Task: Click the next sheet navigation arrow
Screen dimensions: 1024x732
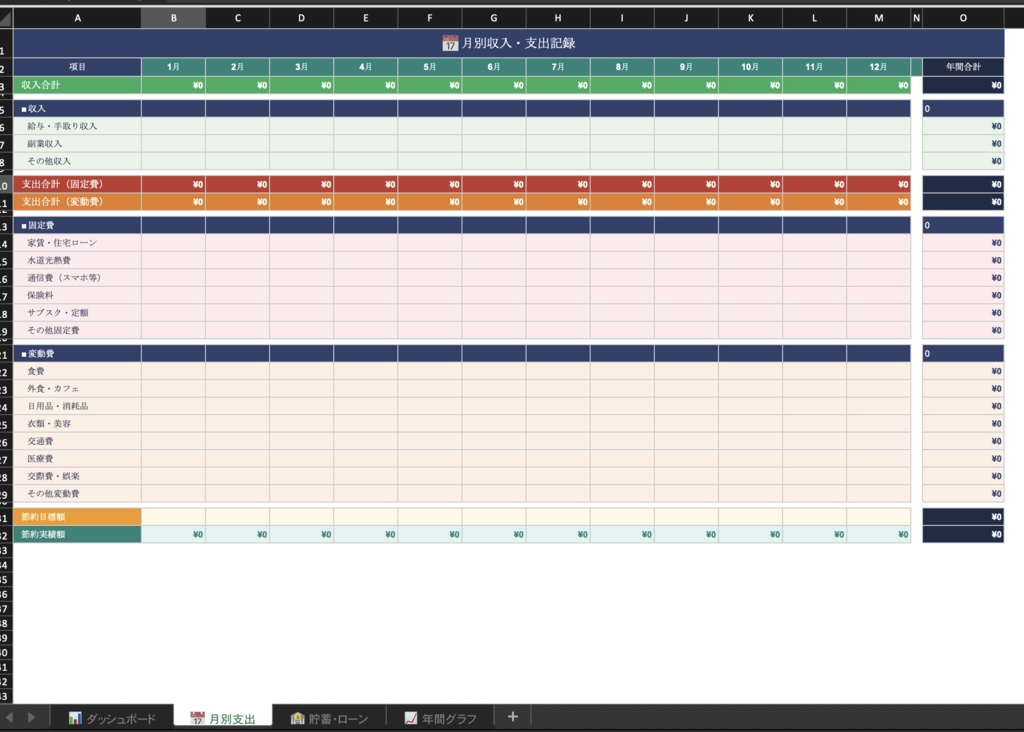Action: point(31,717)
